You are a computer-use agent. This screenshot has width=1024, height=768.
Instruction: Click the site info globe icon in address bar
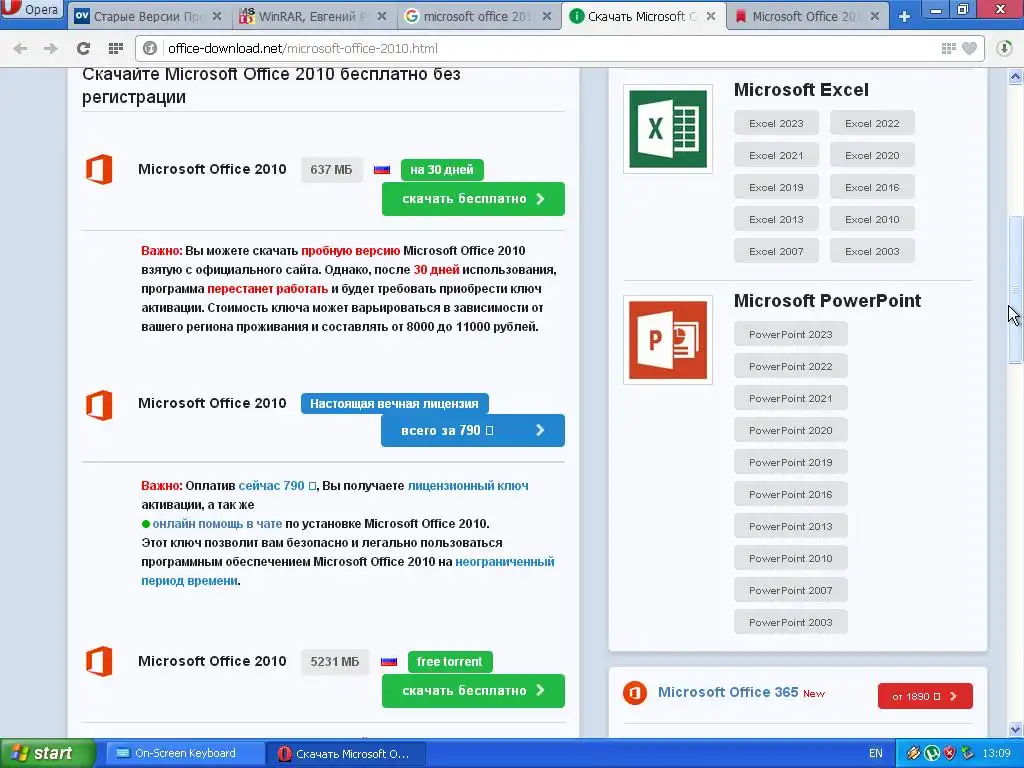[150, 48]
